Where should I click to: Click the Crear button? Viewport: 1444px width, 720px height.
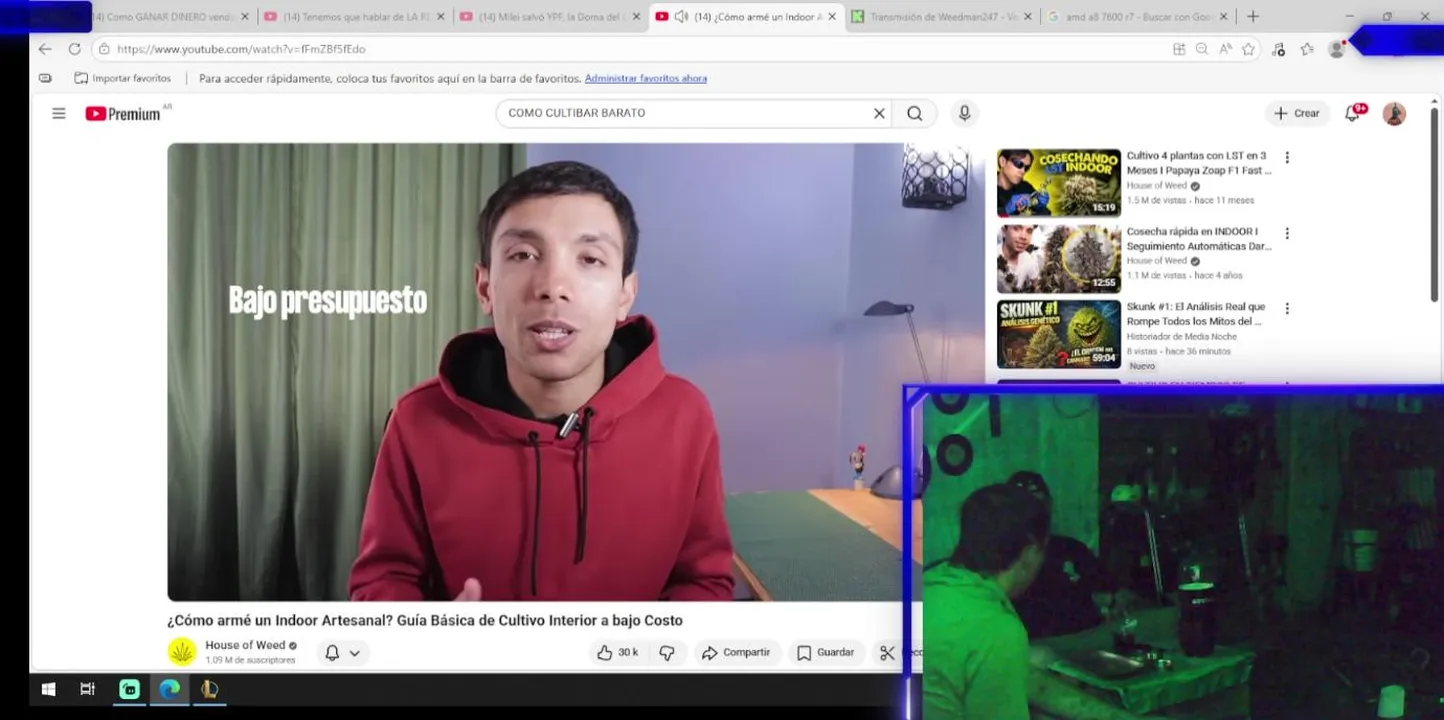click(x=1297, y=114)
